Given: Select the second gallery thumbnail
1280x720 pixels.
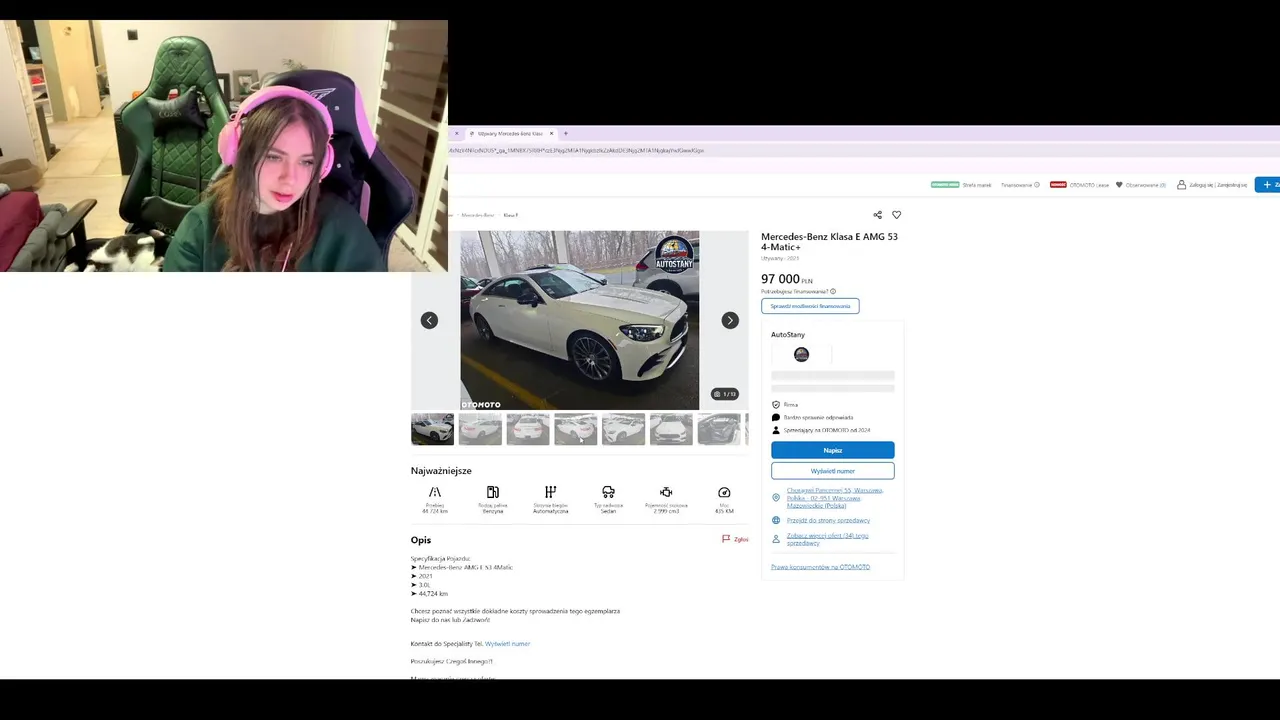Looking at the screenshot, I should coord(480,429).
